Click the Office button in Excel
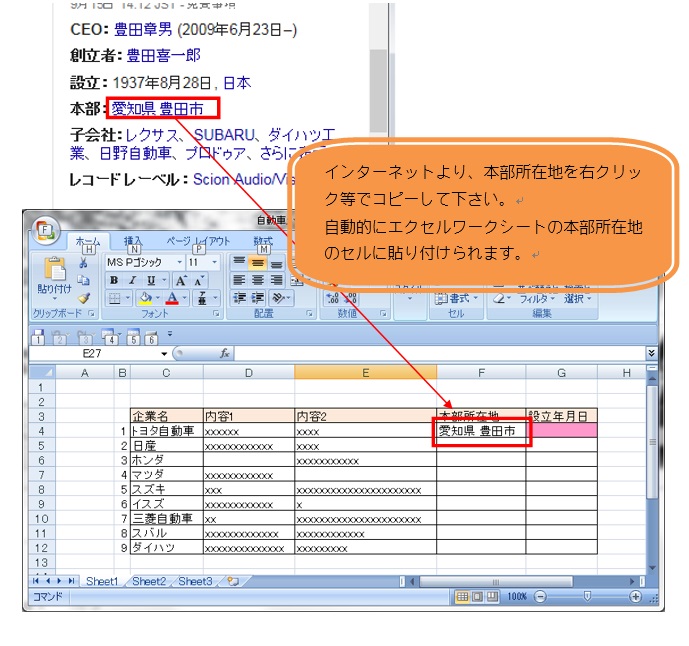Image resolution: width=689 pixels, height=646 pixels. coord(46,230)
